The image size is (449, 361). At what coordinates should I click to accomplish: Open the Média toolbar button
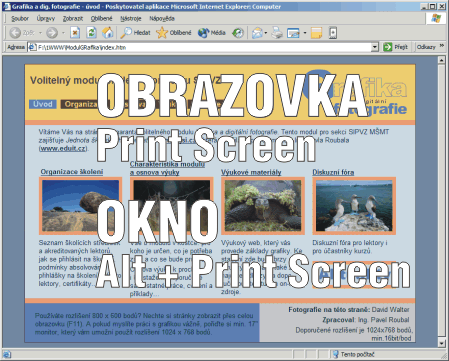tap(212, 33)
